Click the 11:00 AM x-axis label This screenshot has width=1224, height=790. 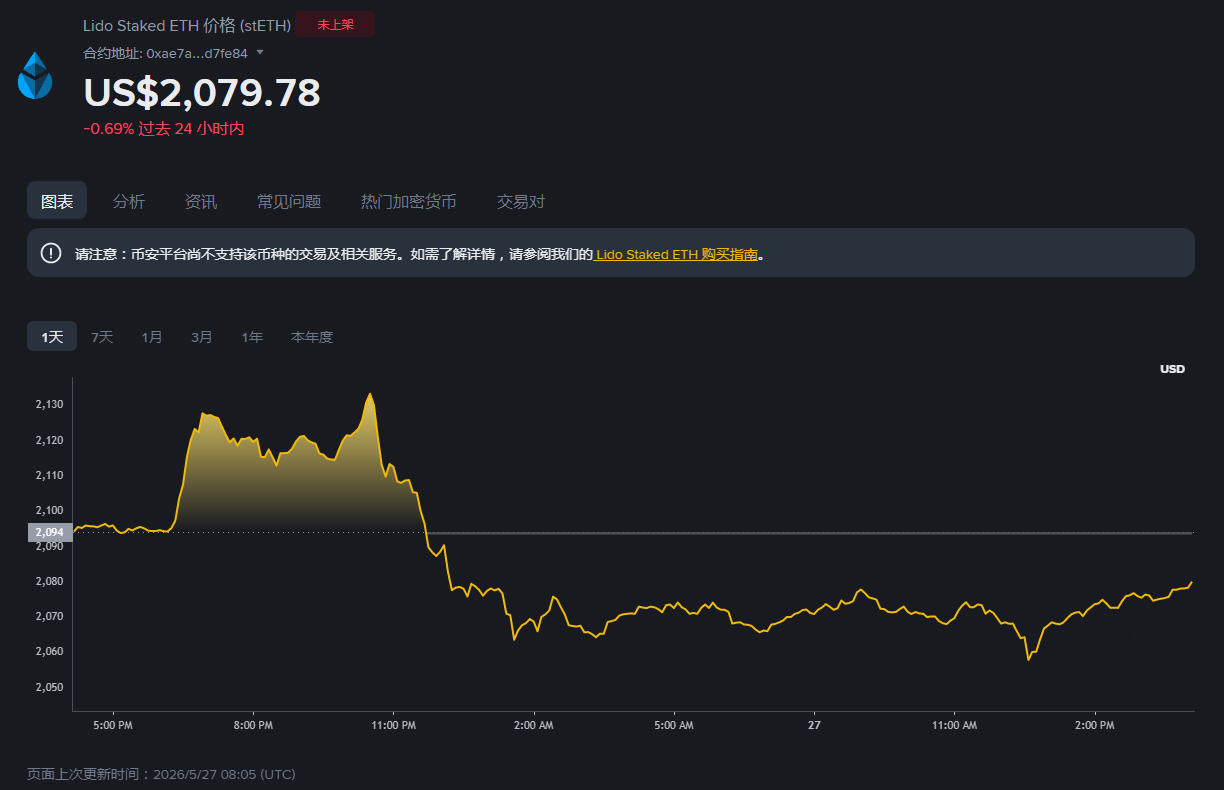[x=954, y=725]
